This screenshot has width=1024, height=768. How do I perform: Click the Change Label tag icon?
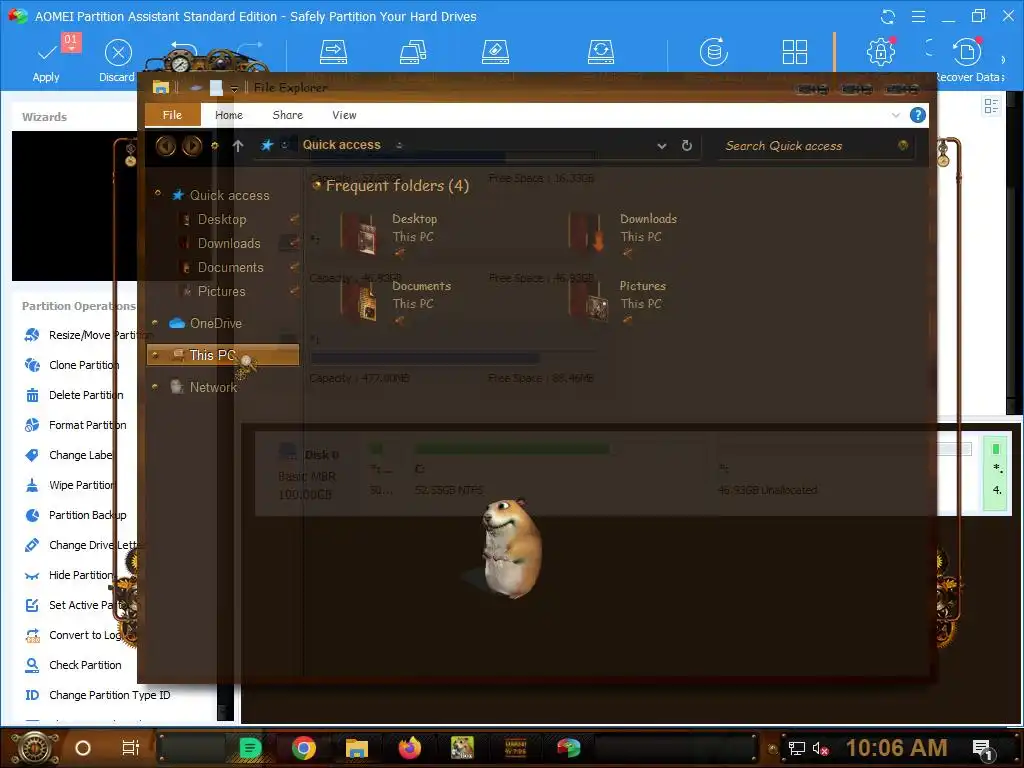pyautogui.click(x=32, y=455)
